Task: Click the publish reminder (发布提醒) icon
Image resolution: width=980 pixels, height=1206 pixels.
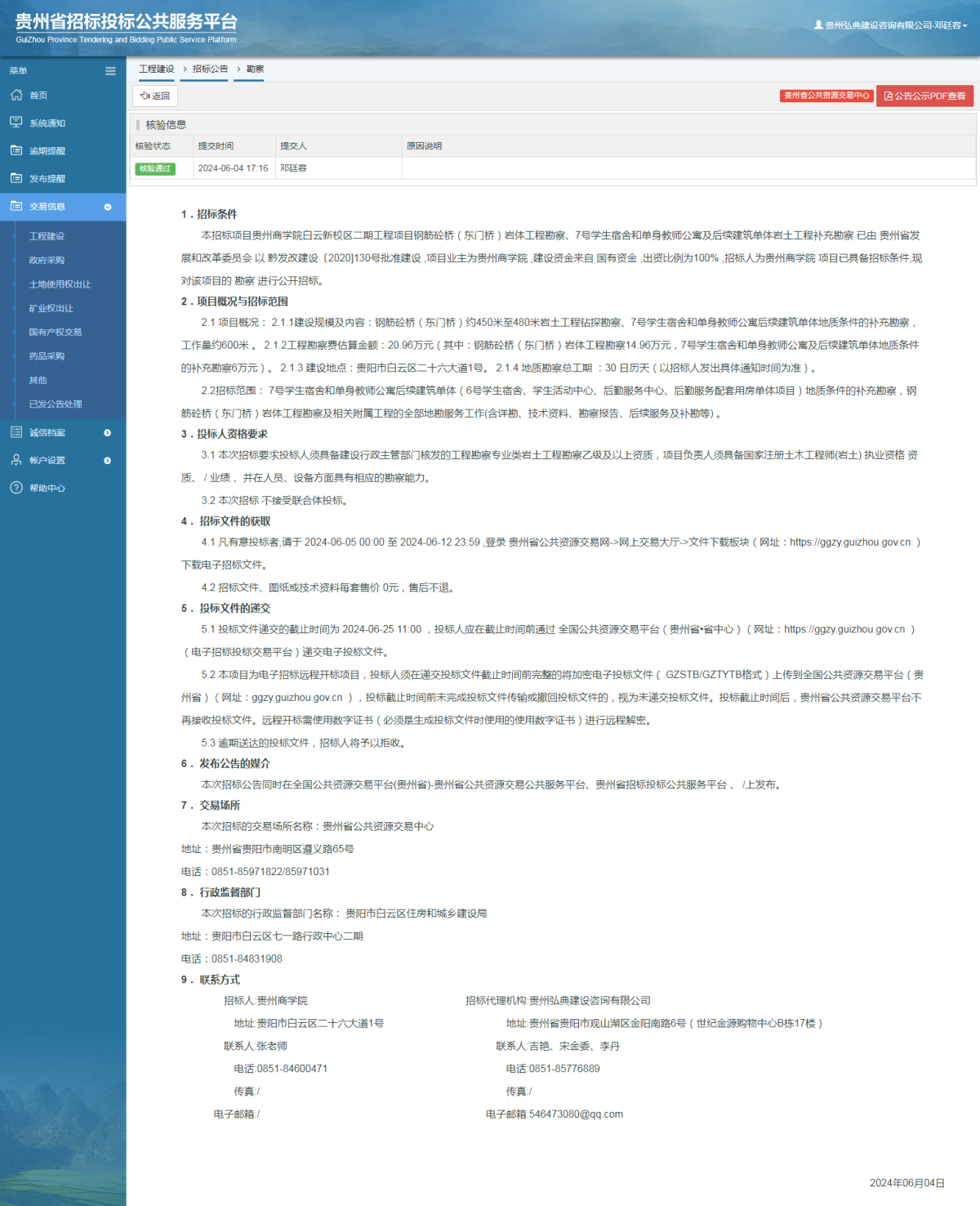Action: pos(16,178)
